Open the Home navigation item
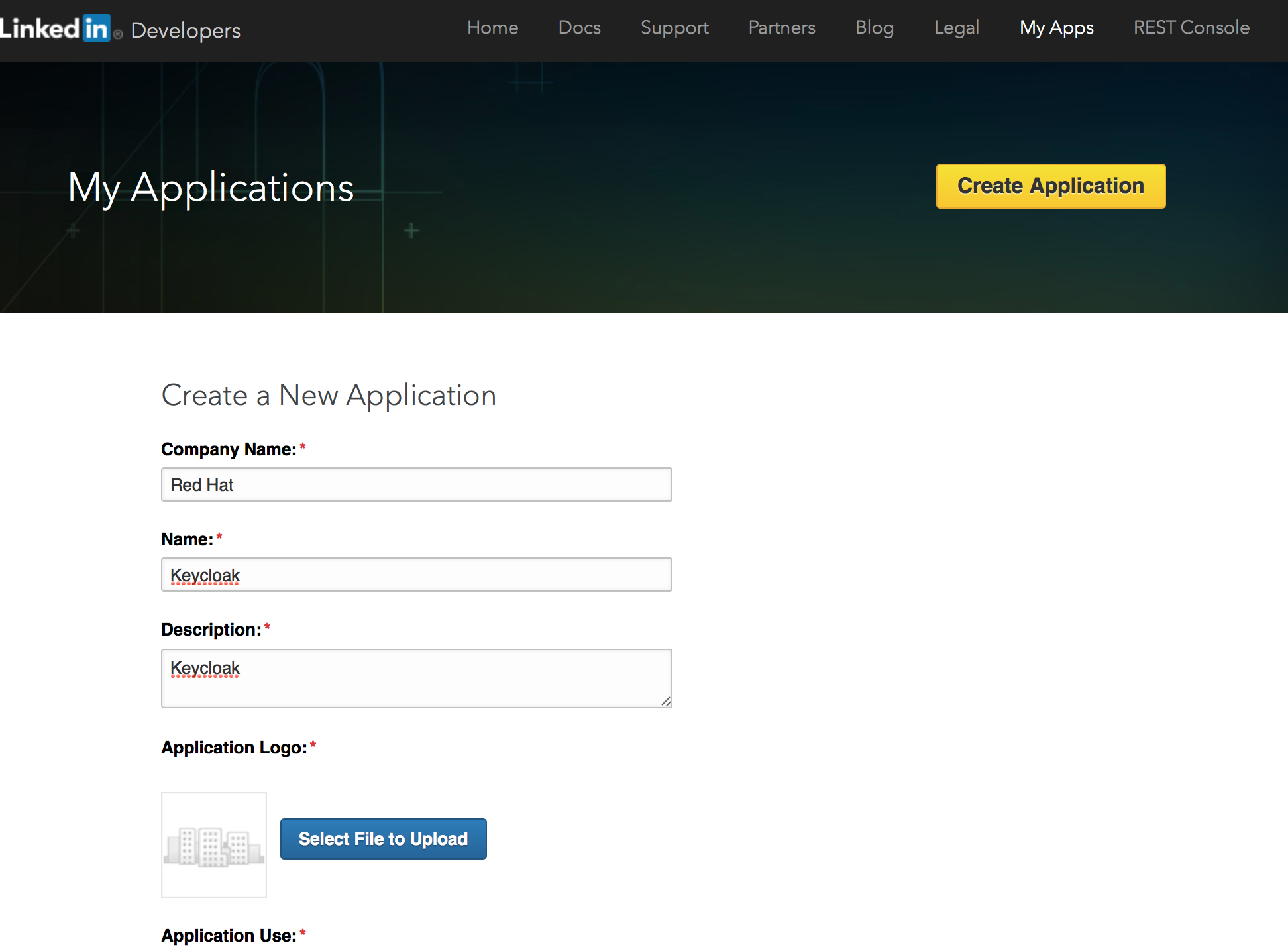This screenshot has height=947, width=1288. [492, 28]
